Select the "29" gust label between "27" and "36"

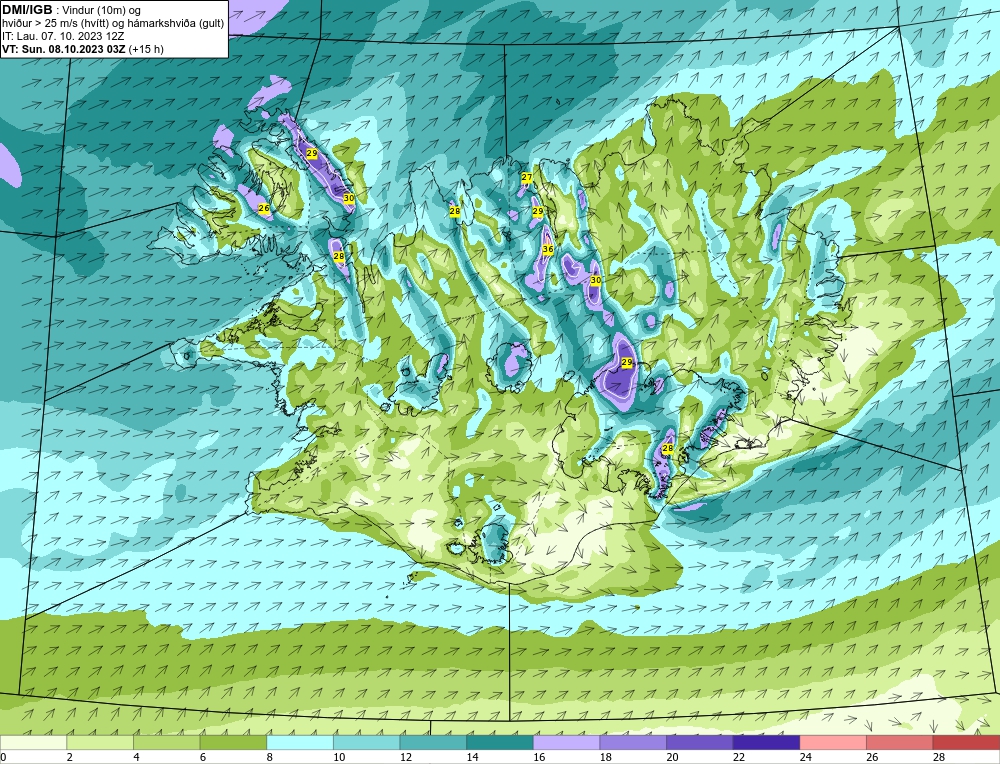click(x=538, y=211)
